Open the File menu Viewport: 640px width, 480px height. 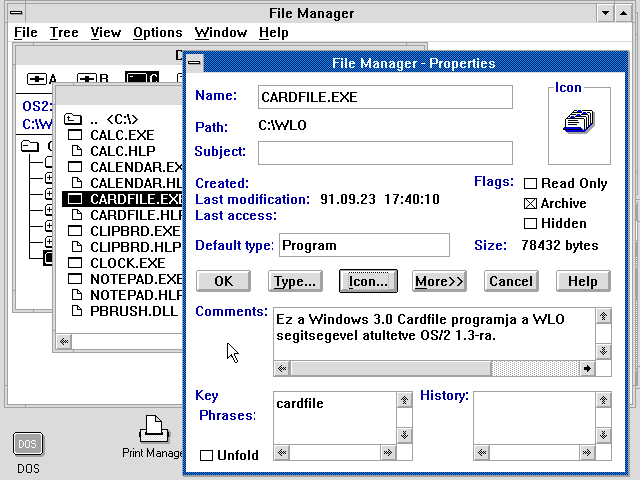coord(26,33)
